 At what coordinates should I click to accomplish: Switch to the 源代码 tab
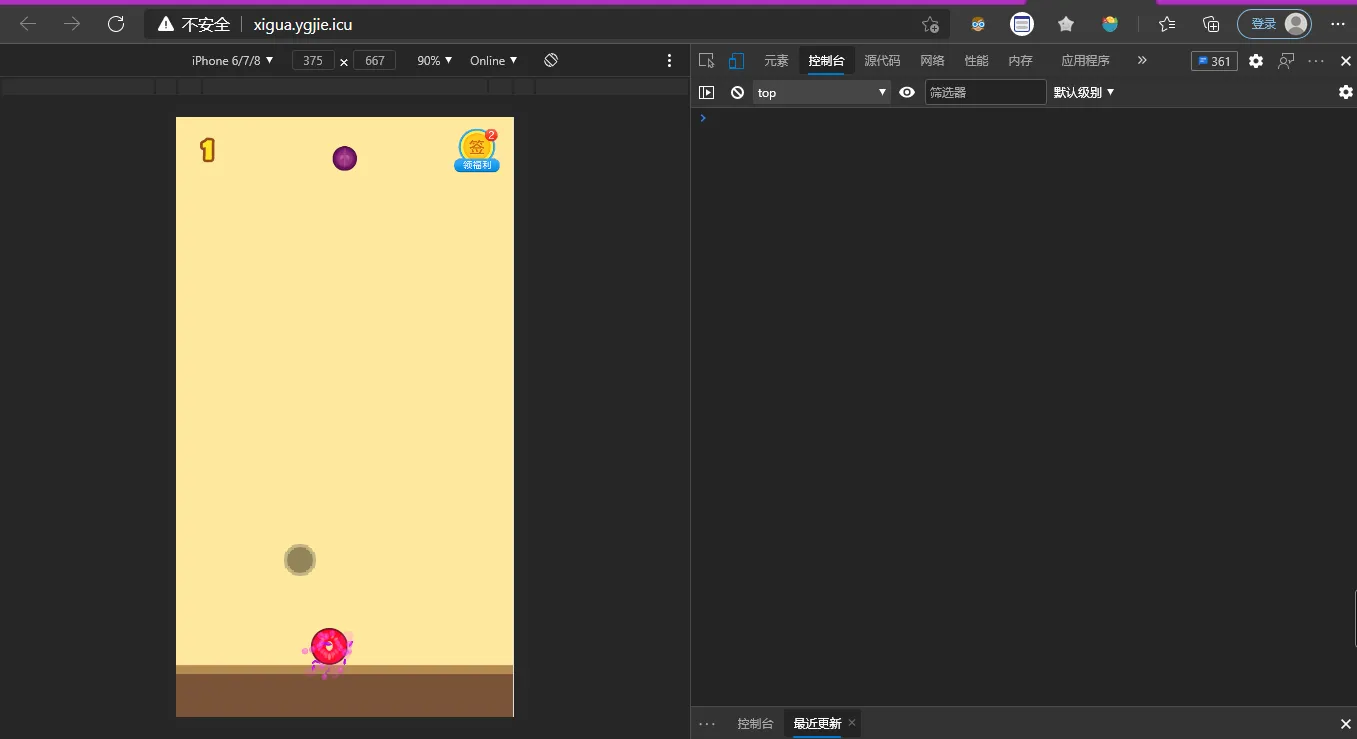tap(883, 61)
